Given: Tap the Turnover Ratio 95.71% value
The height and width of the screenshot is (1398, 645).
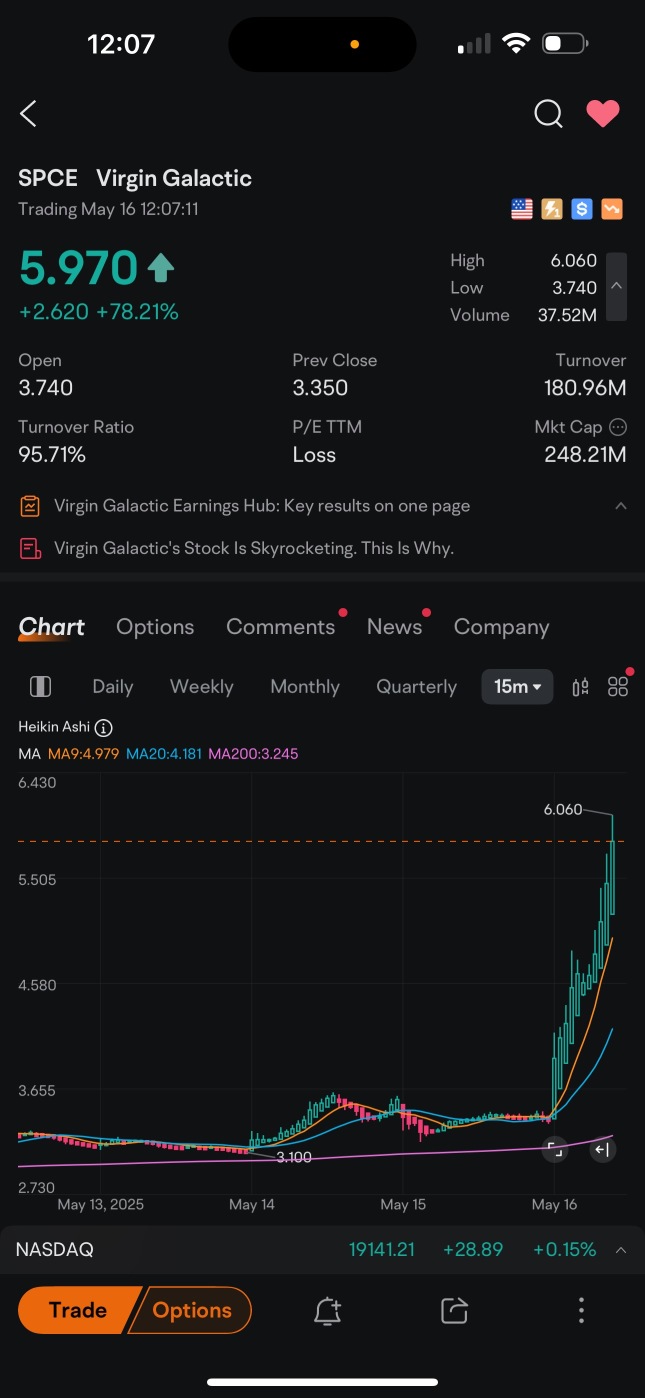Looking at the screenshot, I should (x=52, y=455).
